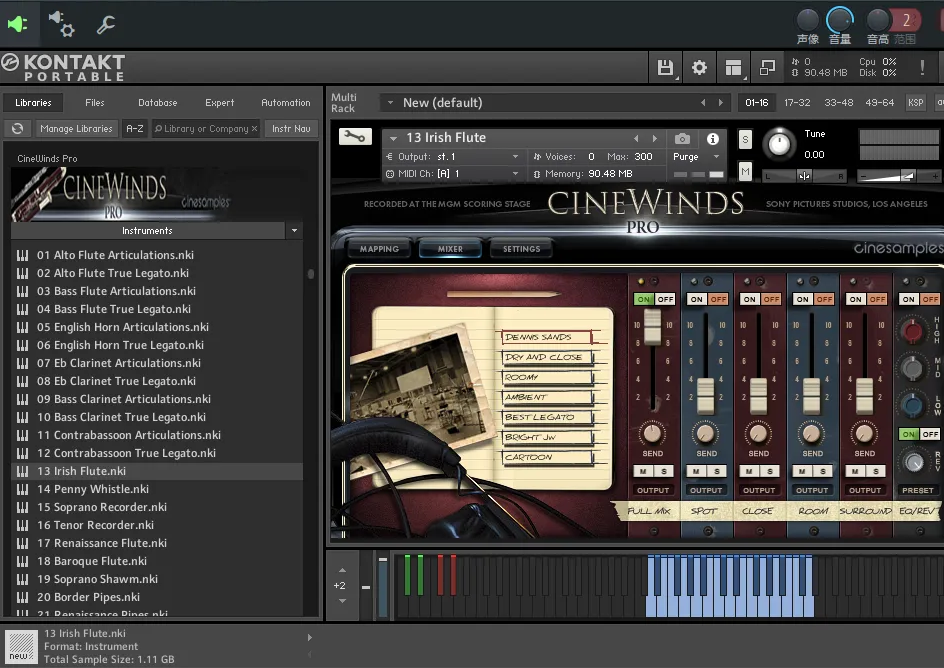This screenshot has width=944, height=668.
Task: Click the 声像 pan knob
Action: point(807,20)
